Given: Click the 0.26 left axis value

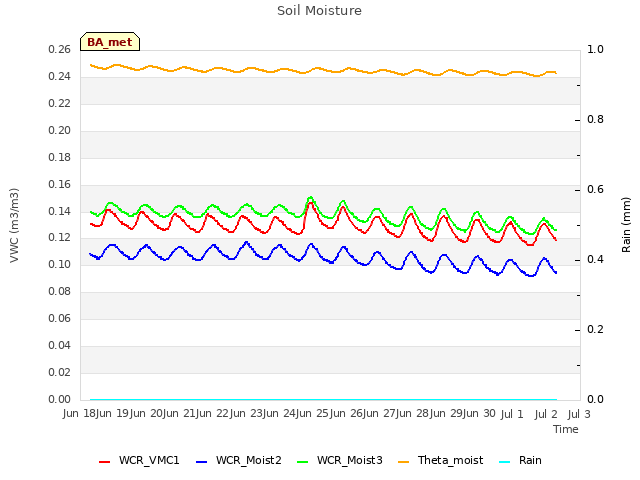Looking at the screenshot, I should point(60,49).
